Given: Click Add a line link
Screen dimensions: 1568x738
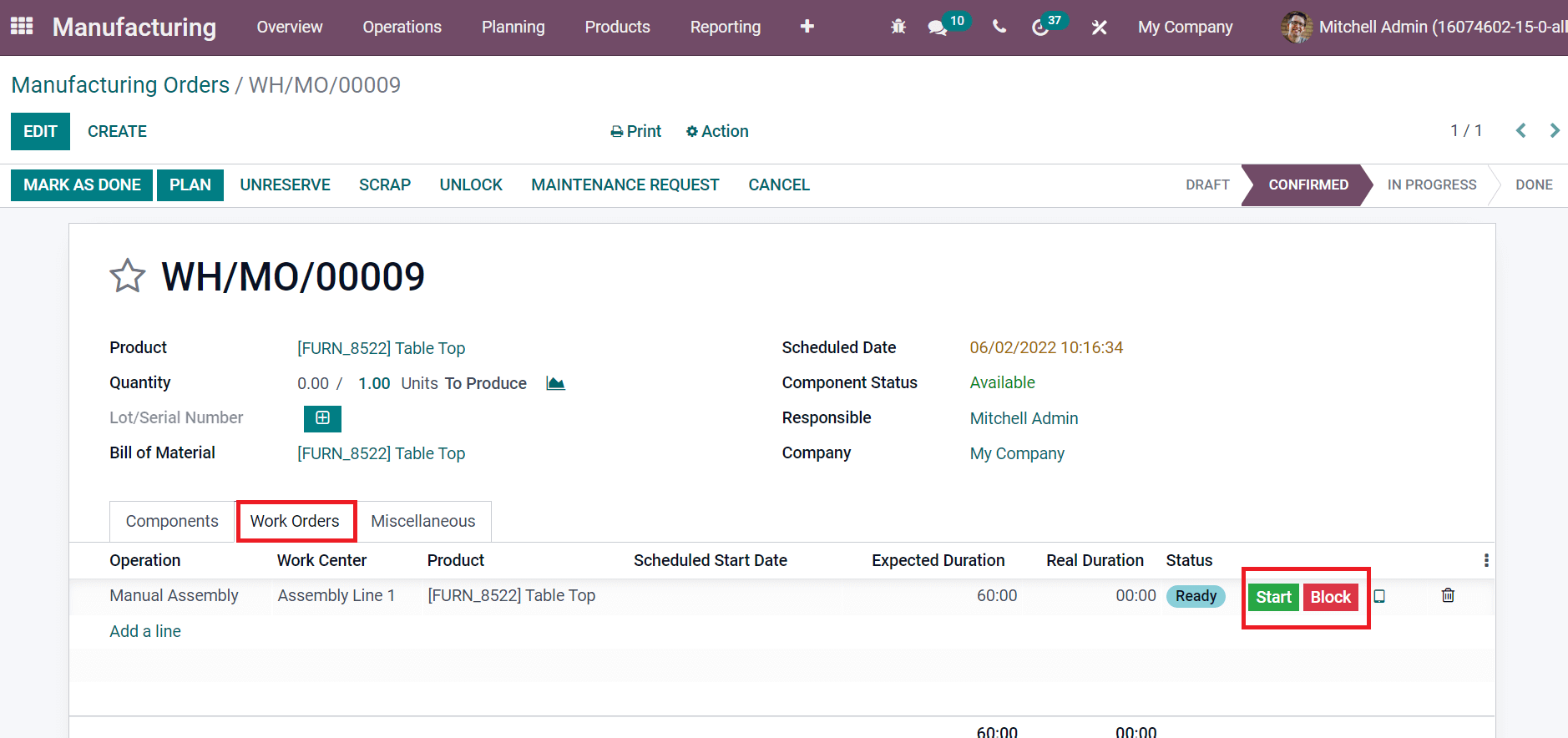Looking at the screenshot, I should click(145, 631).
